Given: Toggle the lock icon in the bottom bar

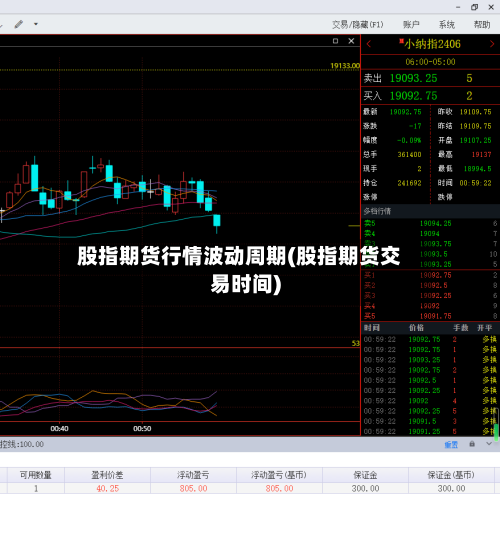Looking at the screenshot, I should click(x=472, y=444).
